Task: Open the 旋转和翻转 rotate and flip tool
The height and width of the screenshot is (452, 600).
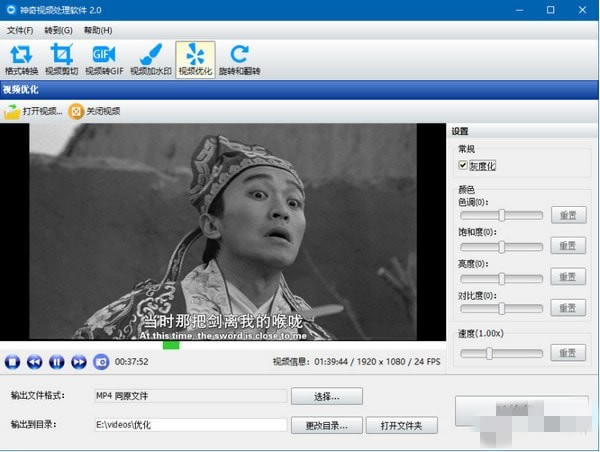Action: (x=240, y=60)
